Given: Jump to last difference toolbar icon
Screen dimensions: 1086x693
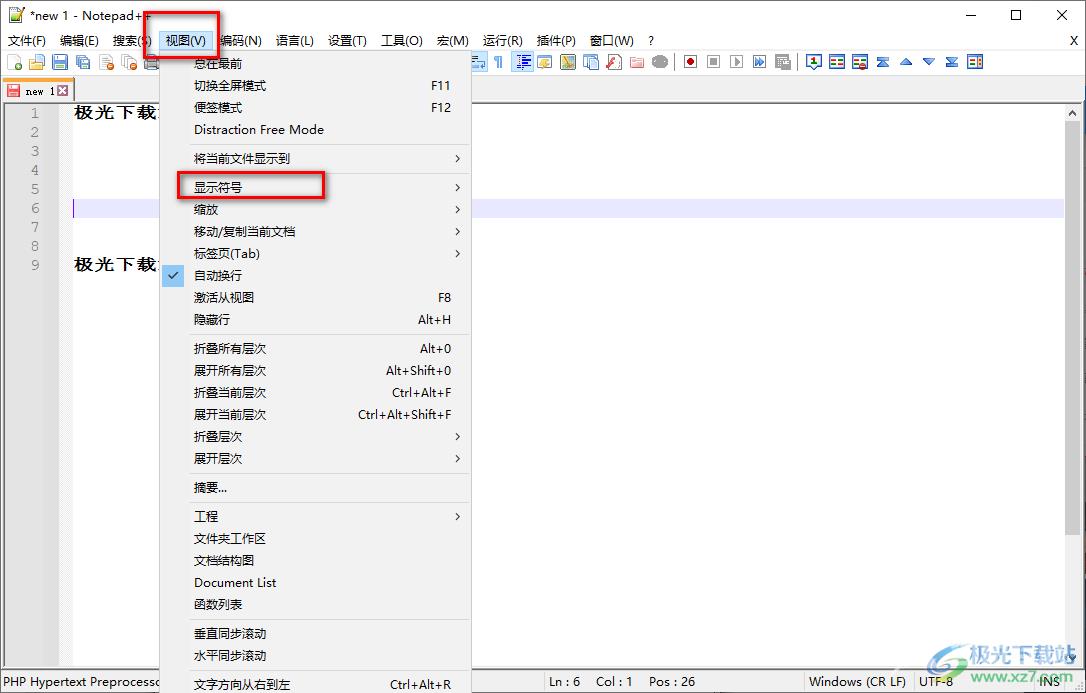Looking at the screenshot, I should [952, 62].
